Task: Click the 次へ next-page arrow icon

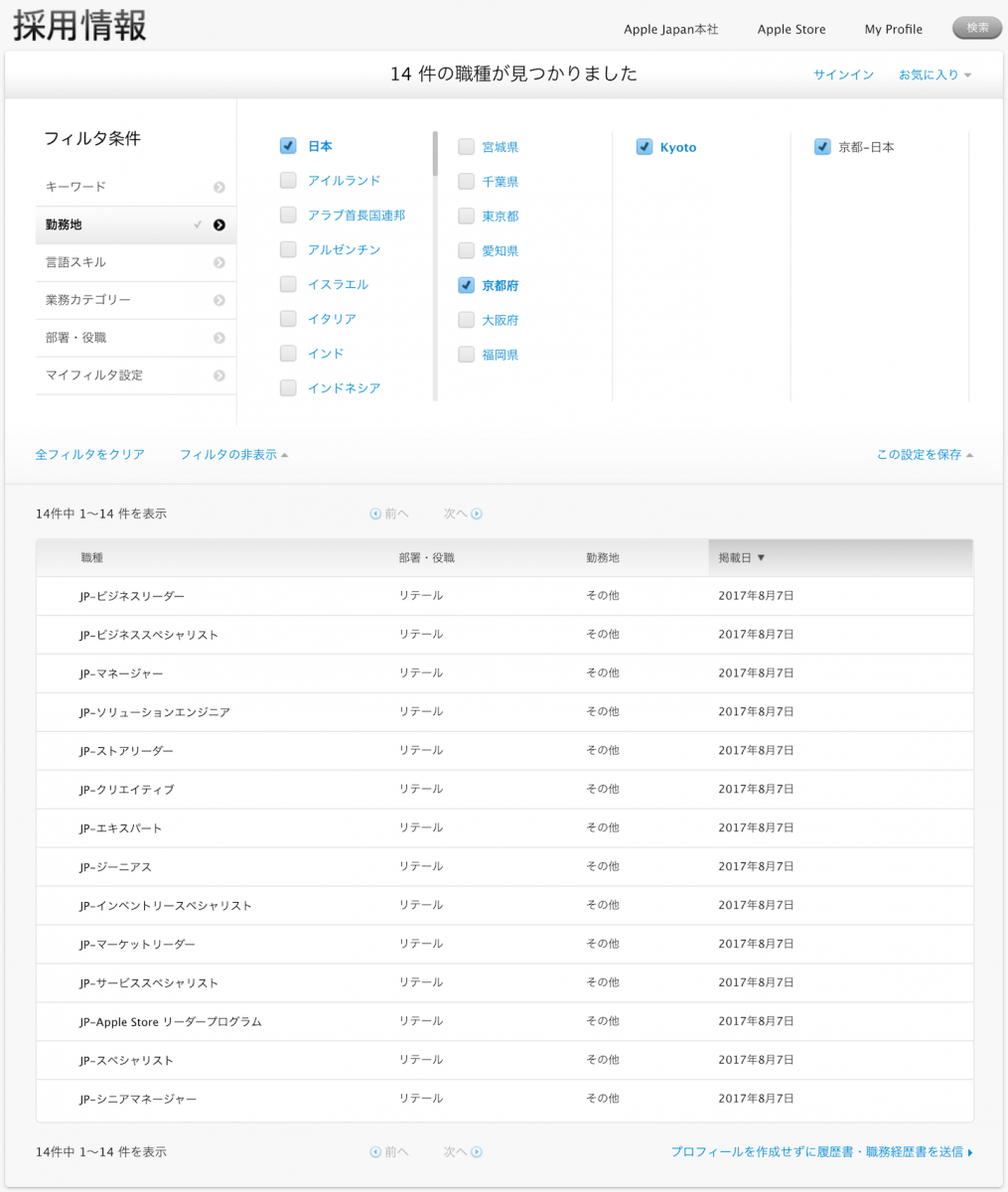Action: 474,513
